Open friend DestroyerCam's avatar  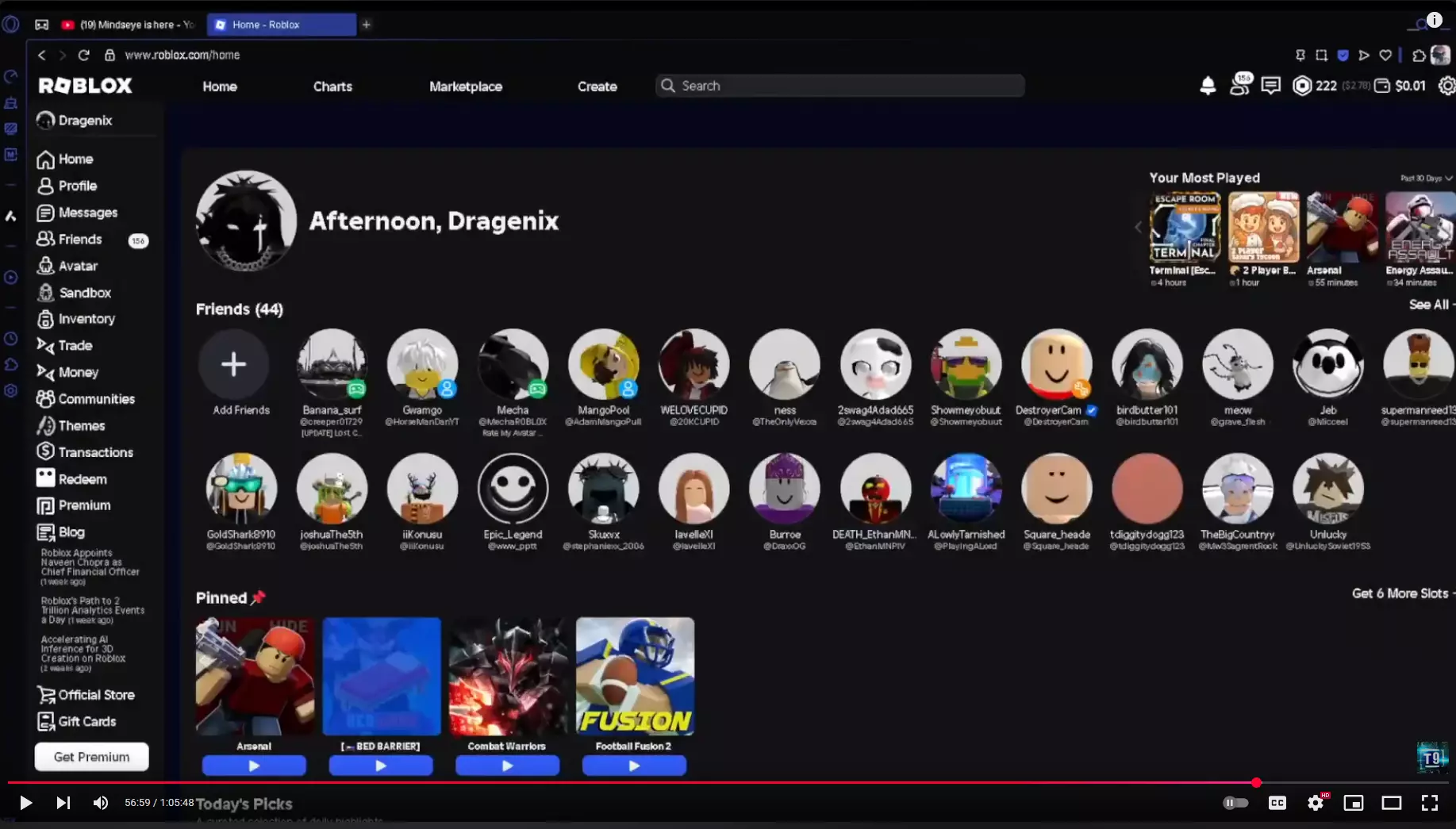point(1056,364)
